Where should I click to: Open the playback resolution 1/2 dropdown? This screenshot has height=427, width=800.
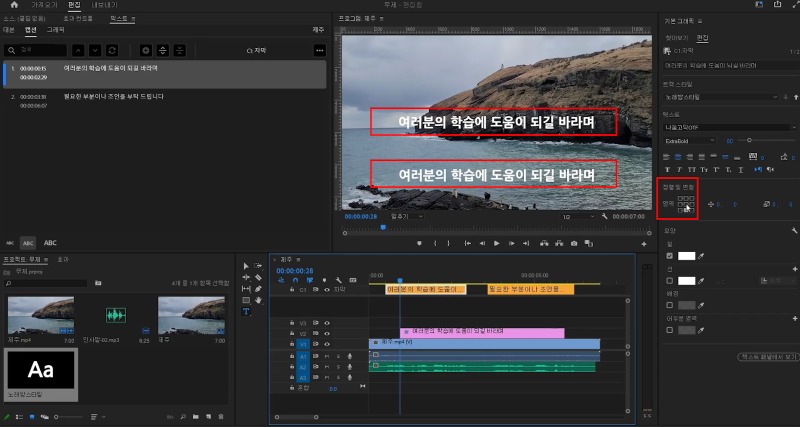pyautogui.click(x=579, y=216)
